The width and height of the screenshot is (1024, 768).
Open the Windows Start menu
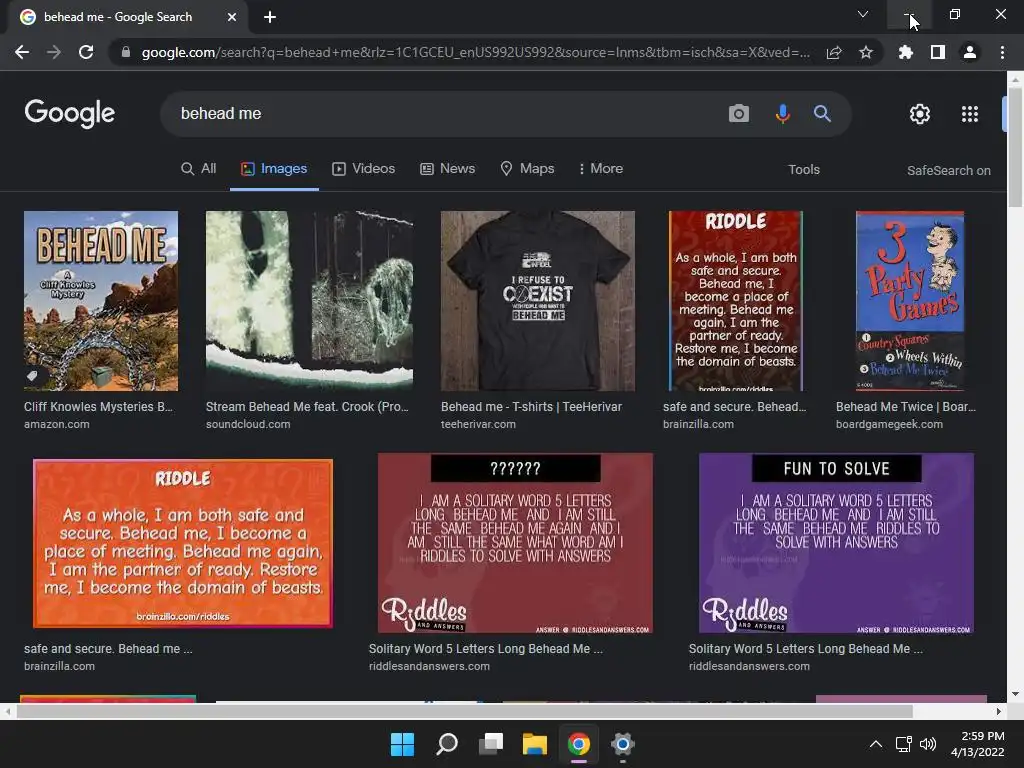(x=402, y=744)
